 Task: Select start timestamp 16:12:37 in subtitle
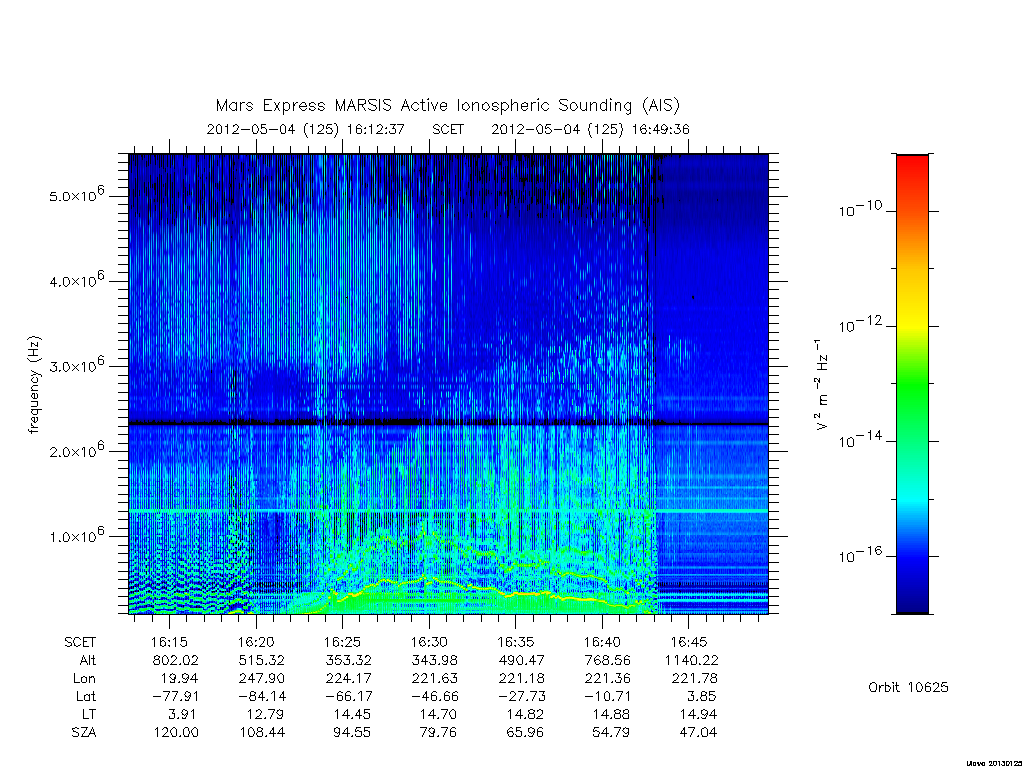point(376,129)
